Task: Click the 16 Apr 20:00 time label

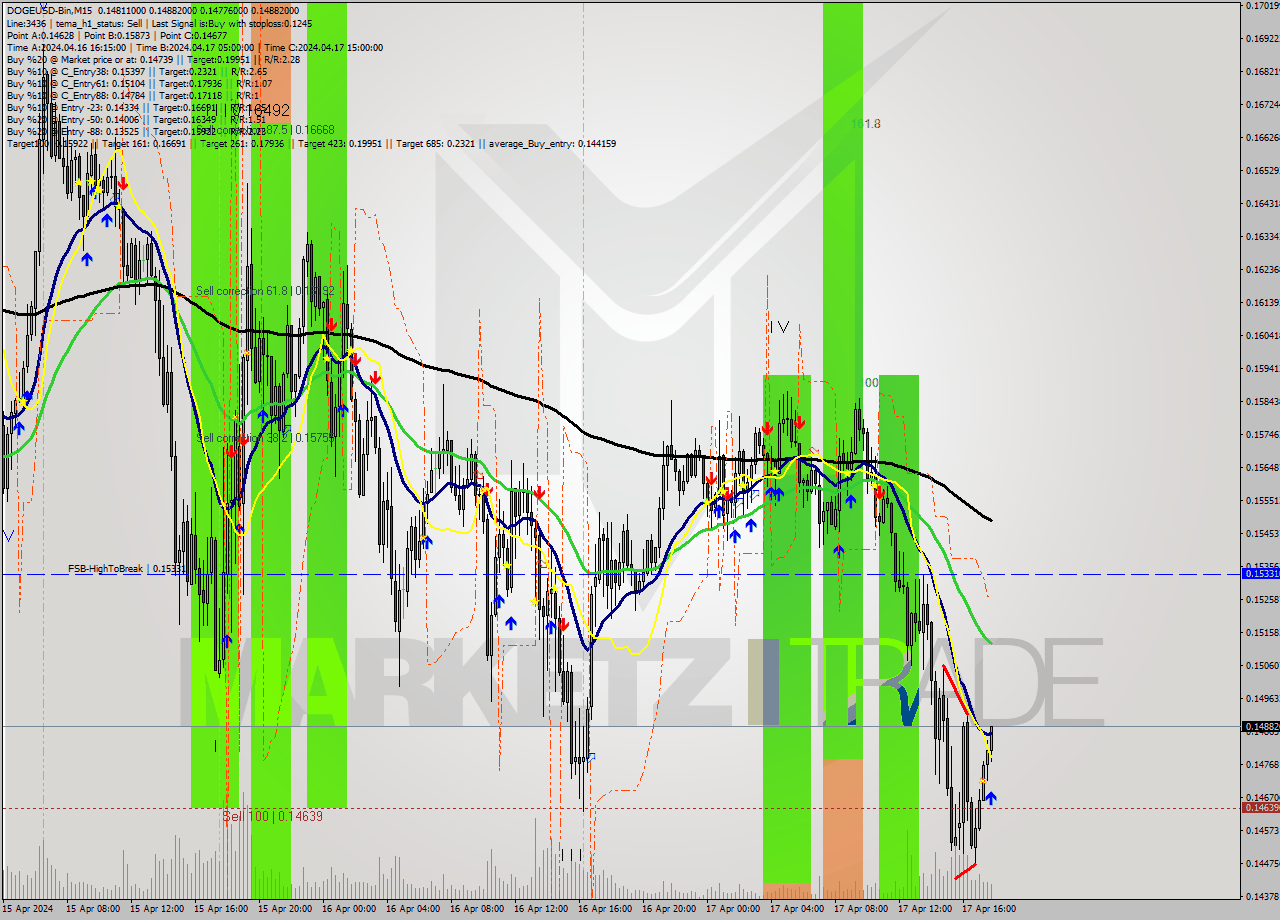Action: 668,909
